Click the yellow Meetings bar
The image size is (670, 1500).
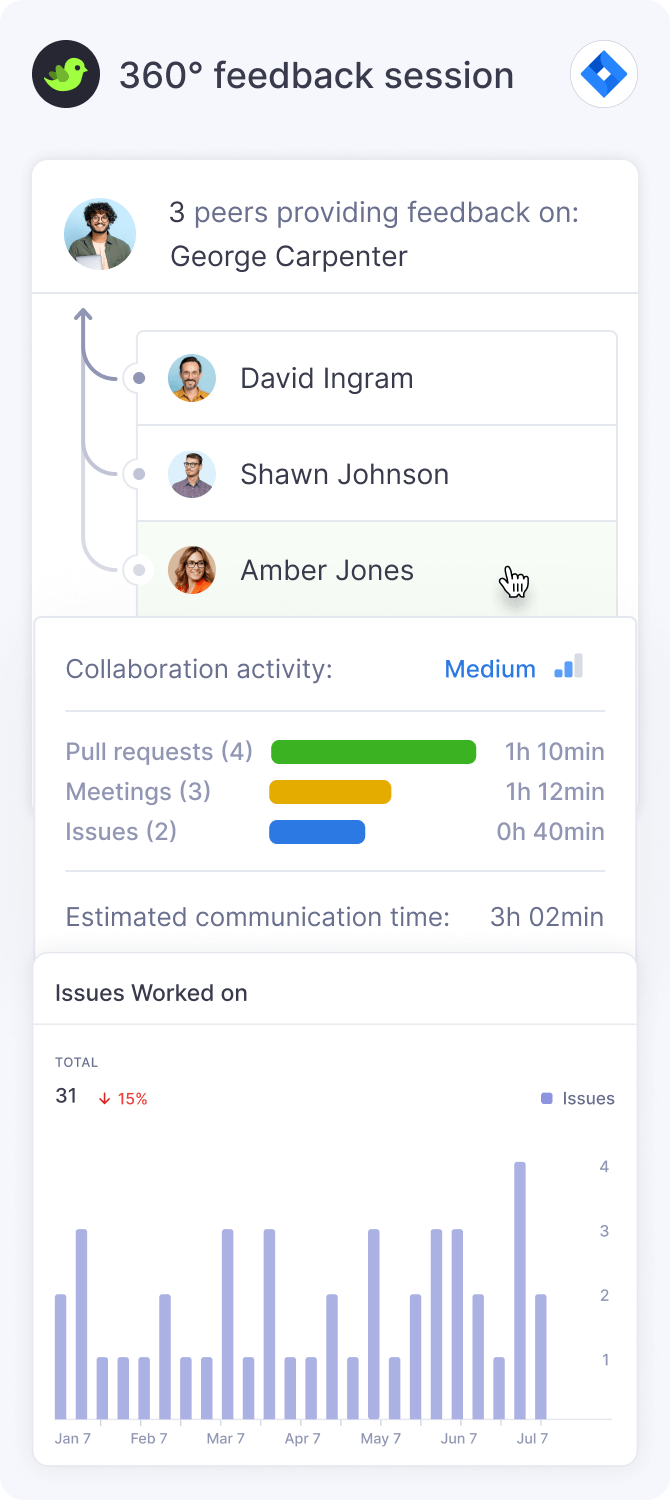[330, 792]
